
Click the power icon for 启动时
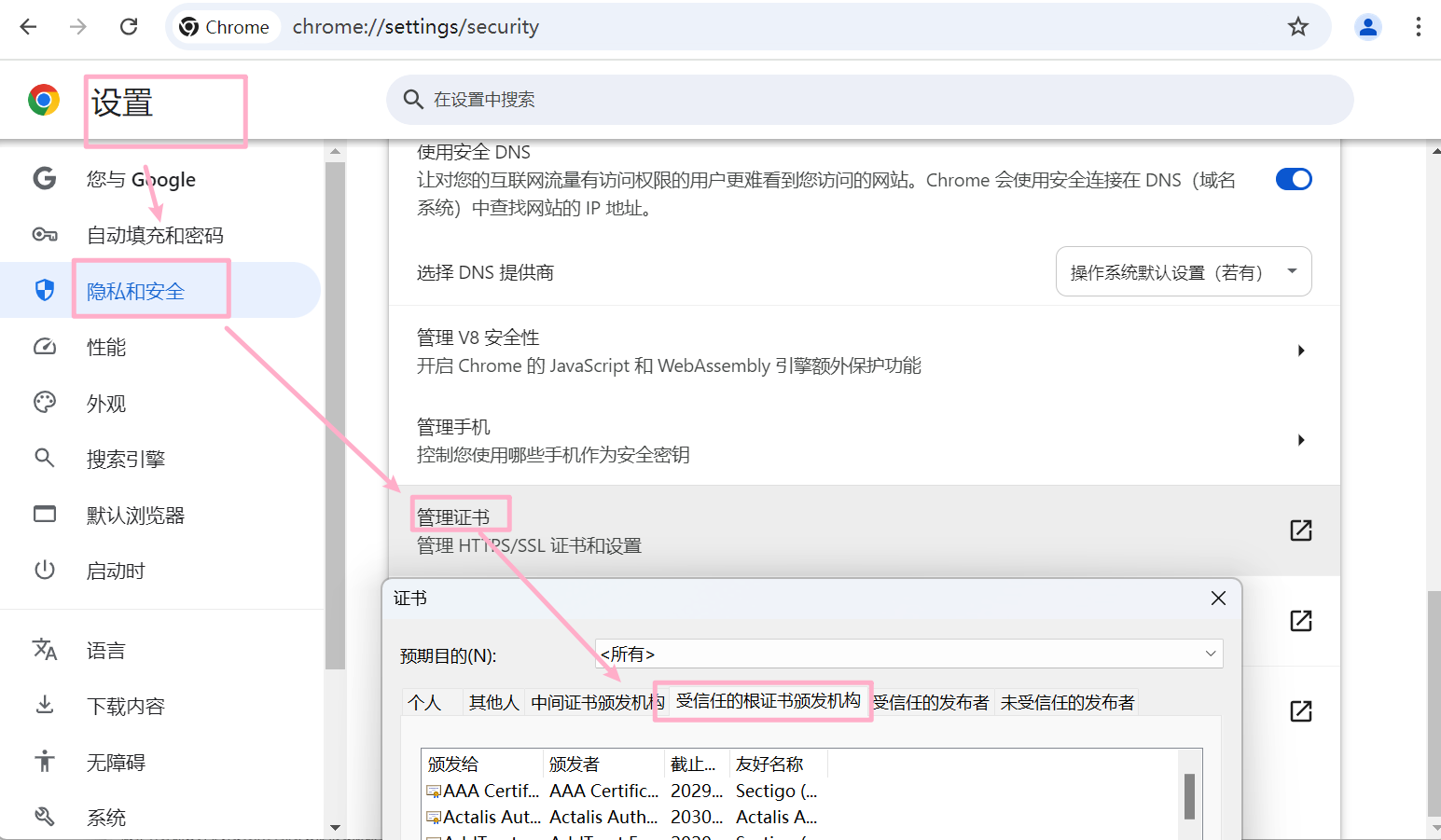(x=45, y=570)
